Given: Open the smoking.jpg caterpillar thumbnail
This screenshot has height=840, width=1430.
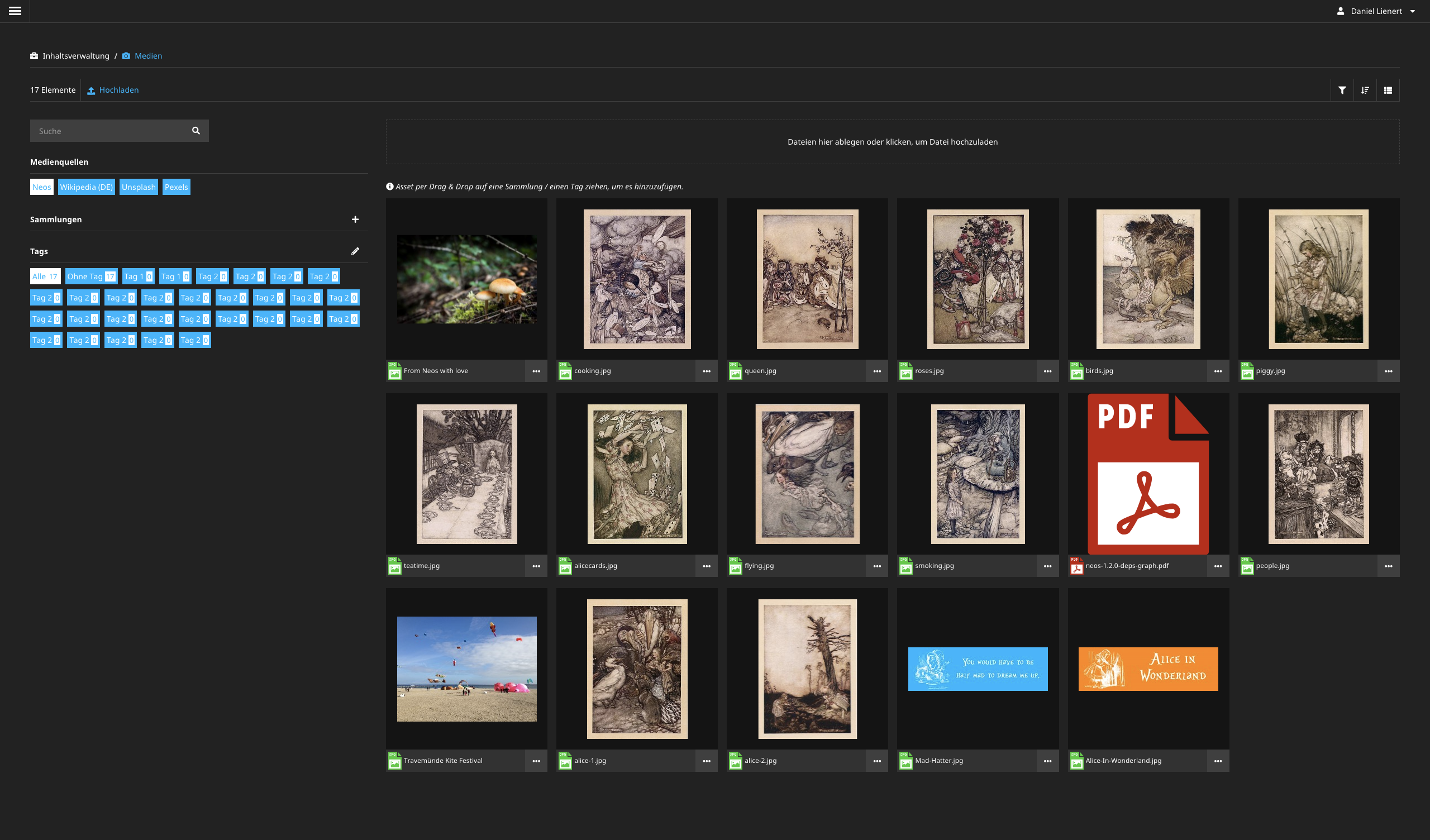Looking at the screenshot, I should (x=978, y=474).
